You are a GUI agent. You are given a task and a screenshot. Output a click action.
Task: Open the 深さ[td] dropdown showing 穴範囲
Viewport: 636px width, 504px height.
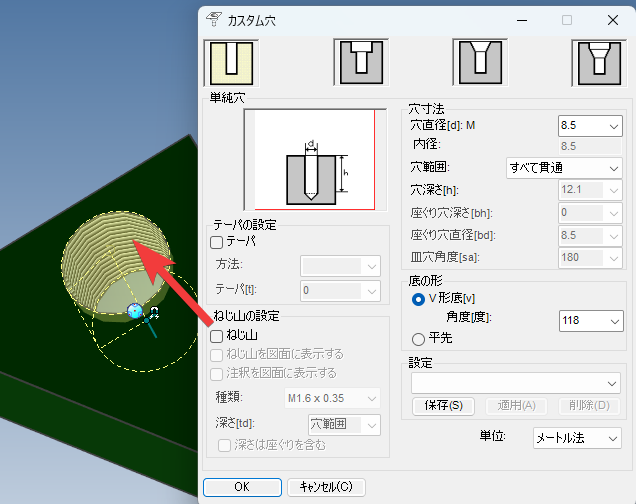click(x=344, y=425)
